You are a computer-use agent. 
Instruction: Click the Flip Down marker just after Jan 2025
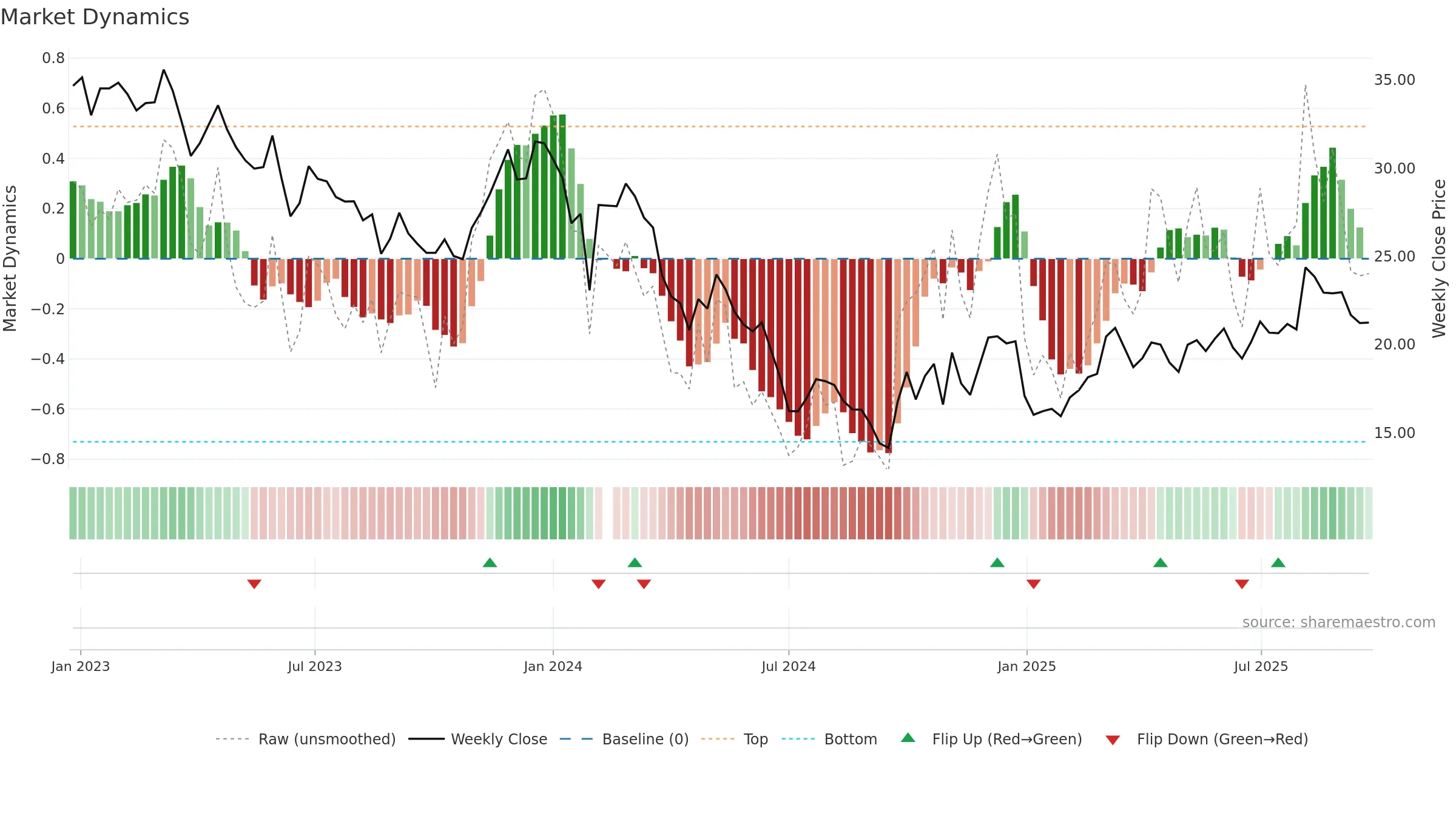tap(1034, 584)
